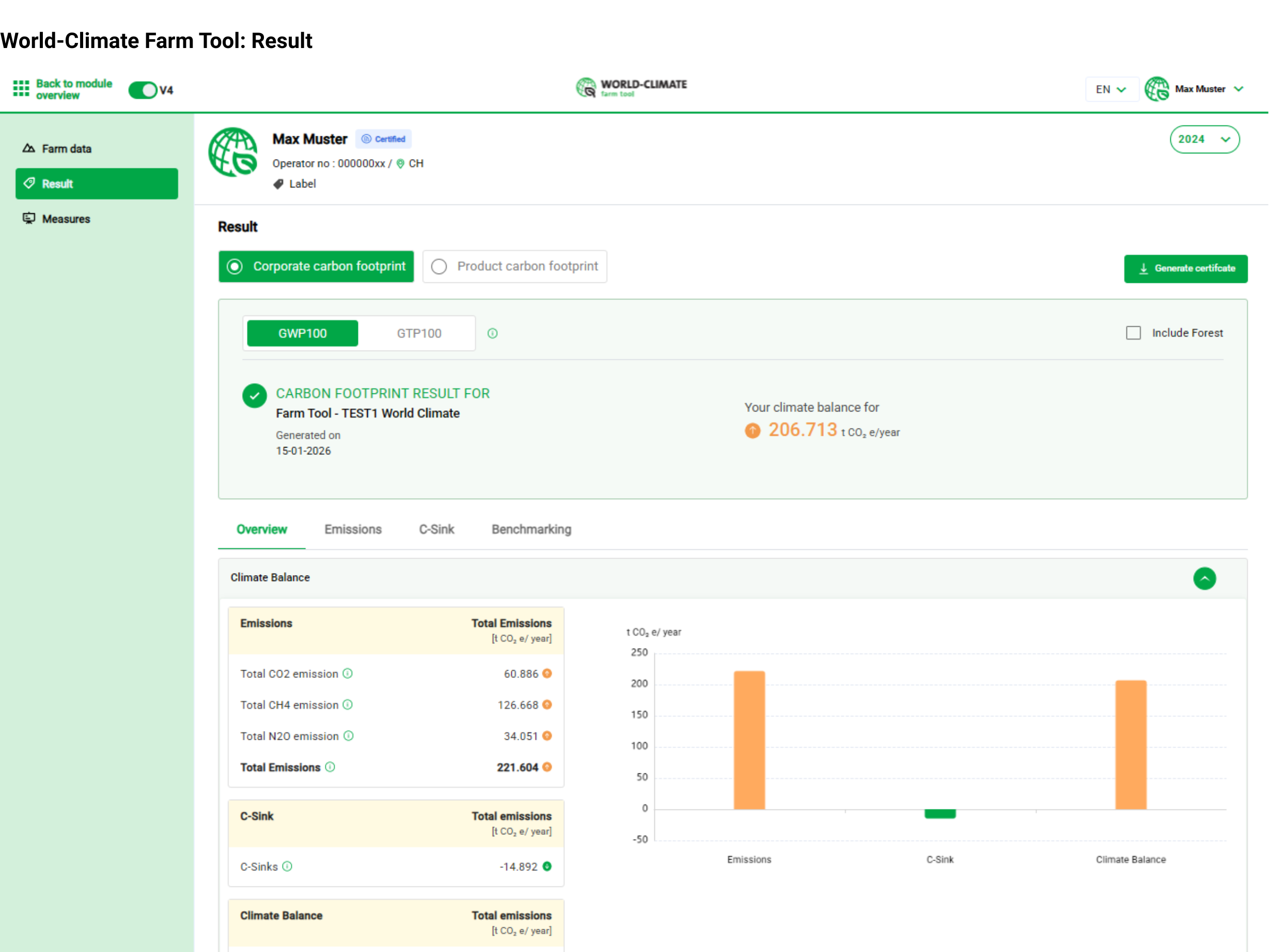The height and width of the screenshot is (952, 1270).
Task: Open Measures in the sidebar
Action: pos(66,219)
